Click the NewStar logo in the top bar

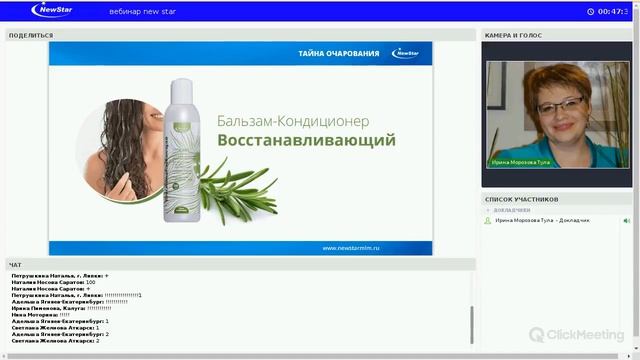(52, 10)
